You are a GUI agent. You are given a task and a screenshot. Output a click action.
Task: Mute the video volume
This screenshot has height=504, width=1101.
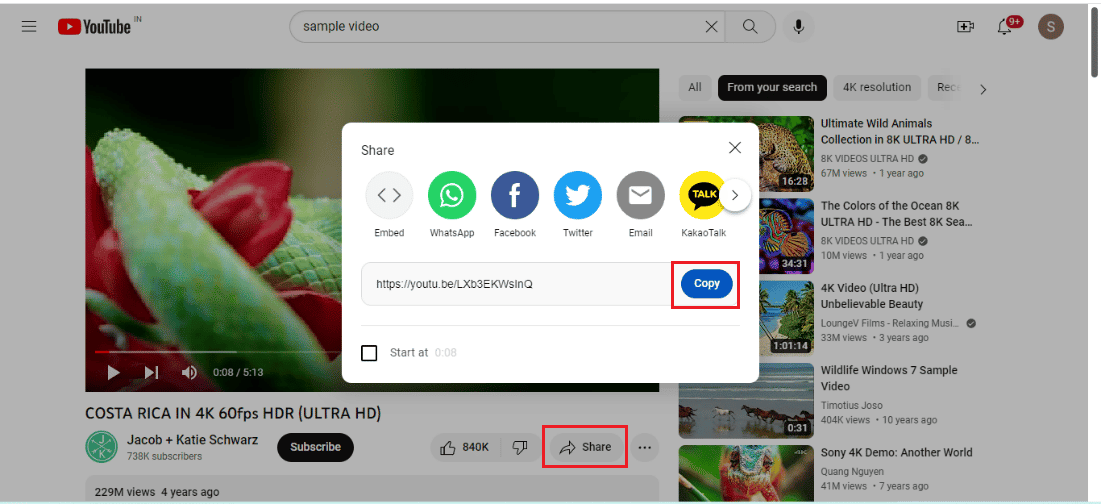pyautogui.click(x=189, y=372)
